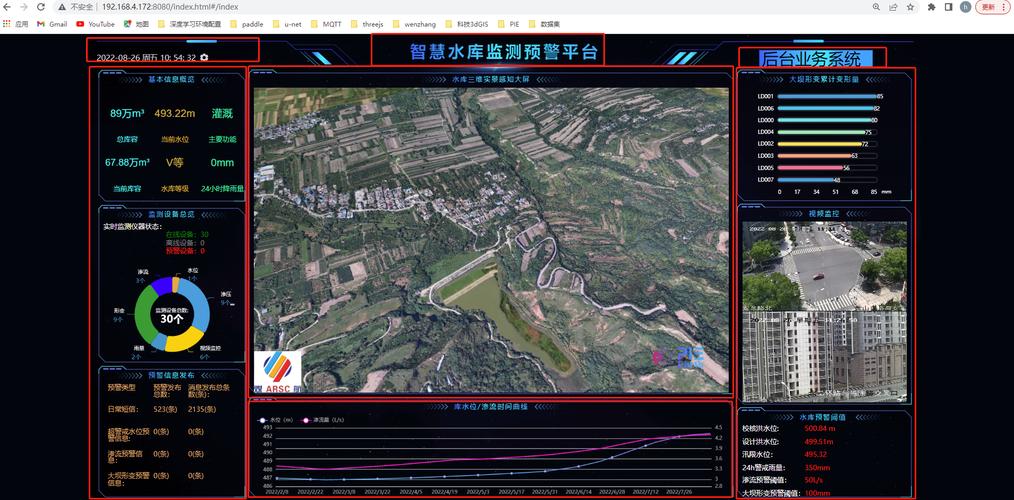The height and width of the screenshot is (500, 1014).
Task: Click the not-secure warning icon in address bar
Action: [61, 6]
